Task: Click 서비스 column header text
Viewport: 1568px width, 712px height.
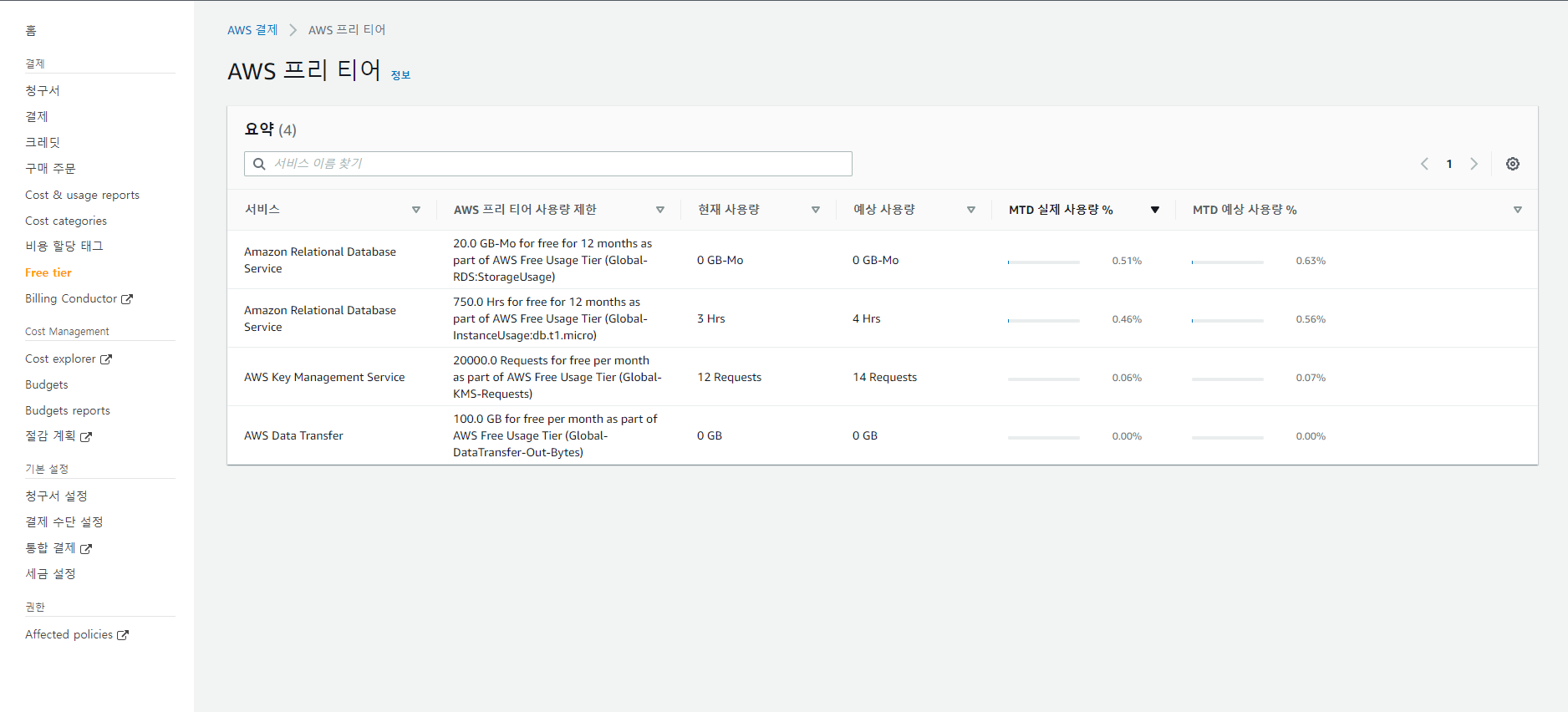Action: (262, 210)
